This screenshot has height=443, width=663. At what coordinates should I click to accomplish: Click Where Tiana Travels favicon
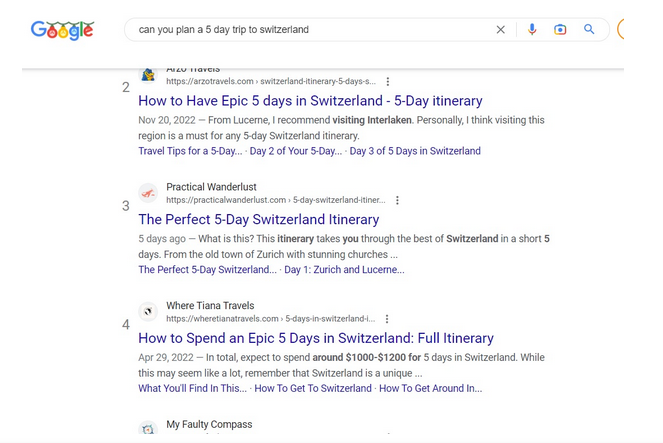tap(148, 312)
